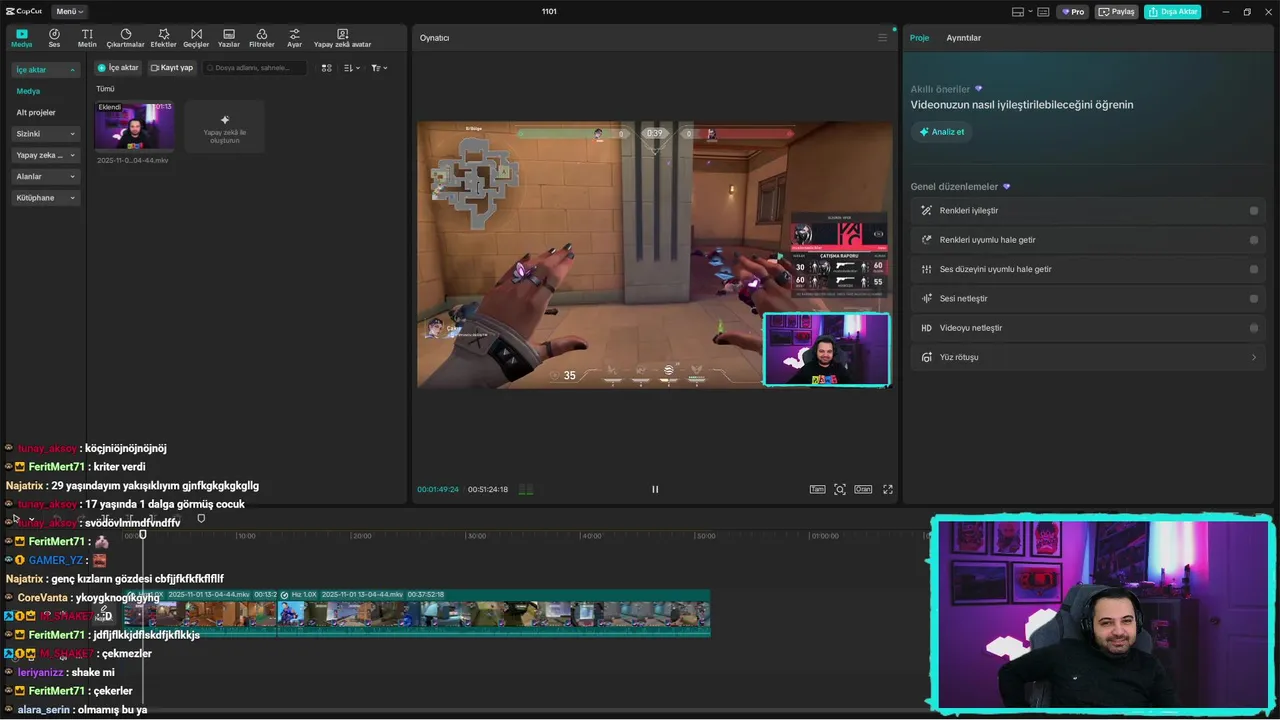Screen dimensions: 1280x720
Task: Switch to the Ayrıntılar tab
Action: pyautogui.click(x=964, y=38)
